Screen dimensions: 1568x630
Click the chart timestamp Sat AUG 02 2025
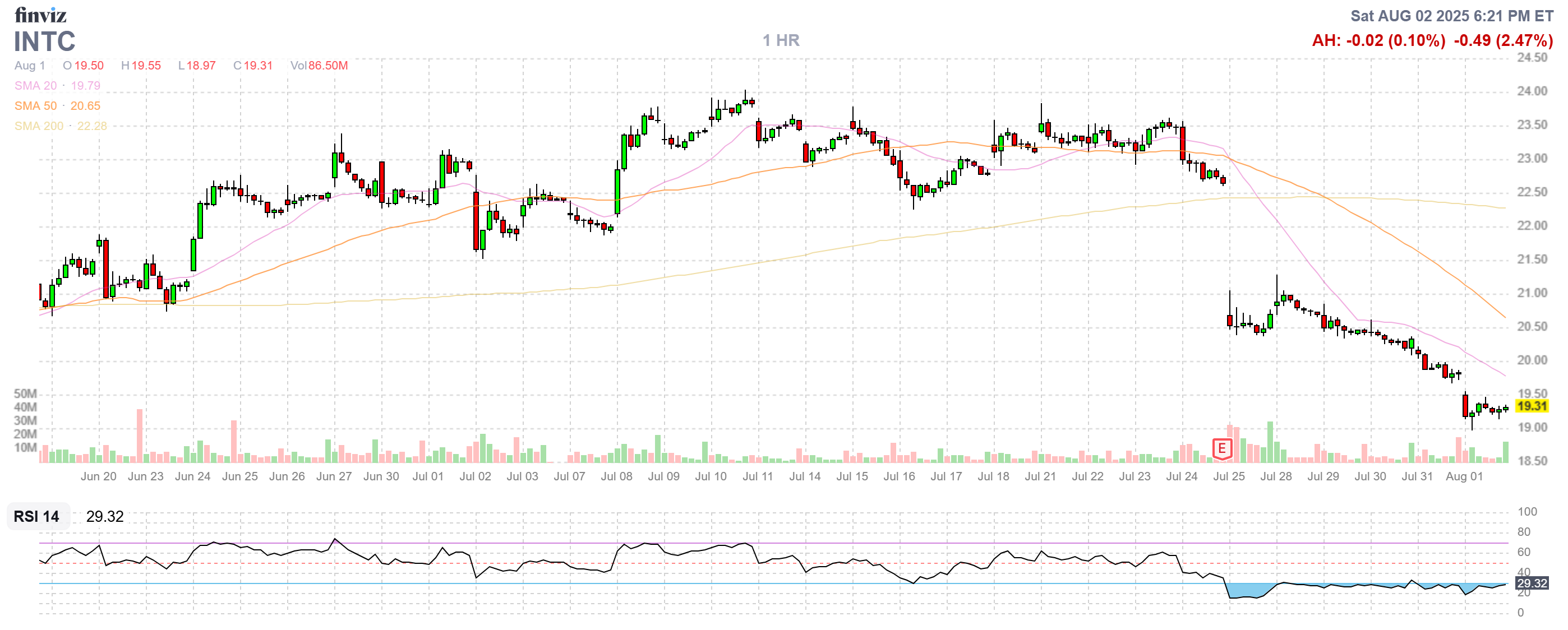click(x=1452, y=16)
